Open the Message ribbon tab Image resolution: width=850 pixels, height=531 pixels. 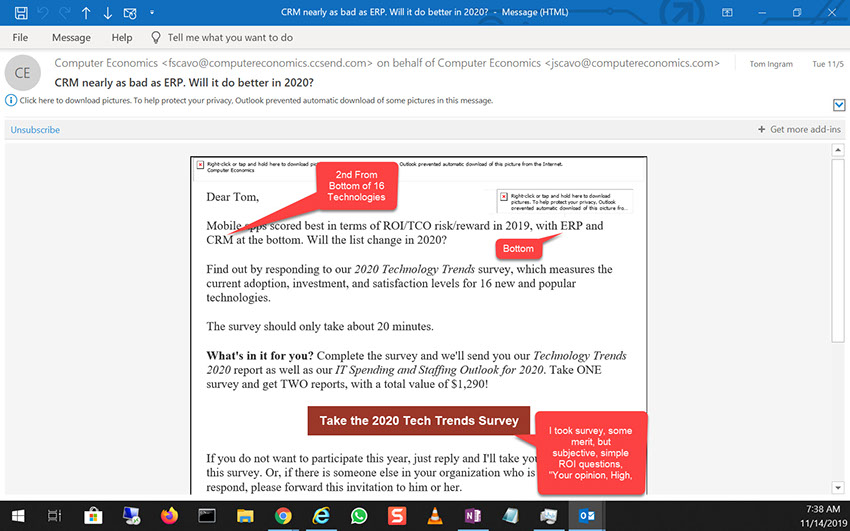pos(71,38)
